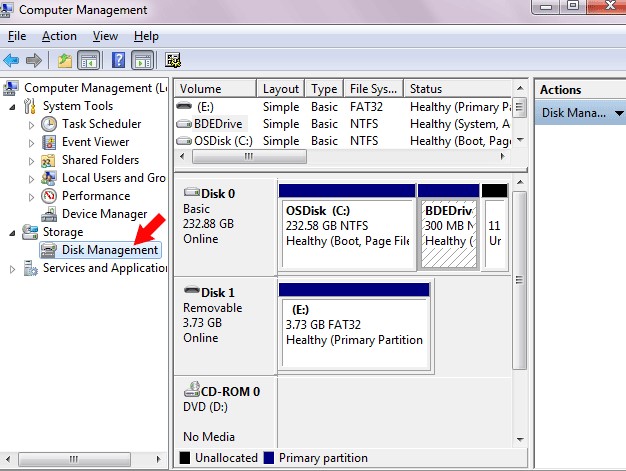The height and width of the screenshot is (471, 626).
Task: Click the Disk 1 removable drive icon
Action: click(x=192, y=290)
